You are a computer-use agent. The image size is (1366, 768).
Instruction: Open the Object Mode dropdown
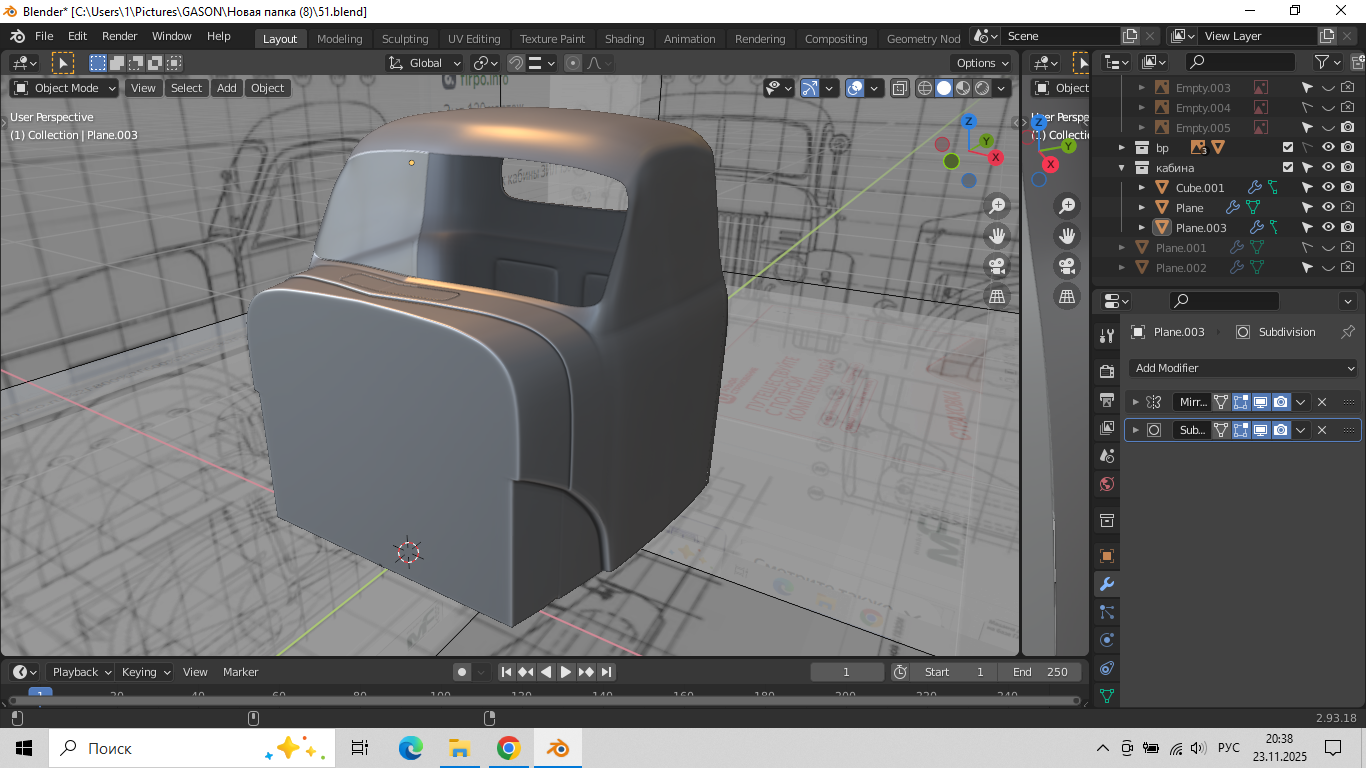pyautogui.click(x=65, y=88)
